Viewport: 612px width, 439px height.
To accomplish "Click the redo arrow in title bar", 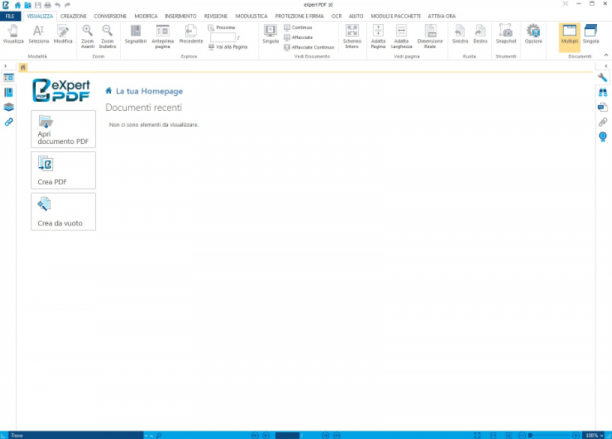I will (68, 5).
